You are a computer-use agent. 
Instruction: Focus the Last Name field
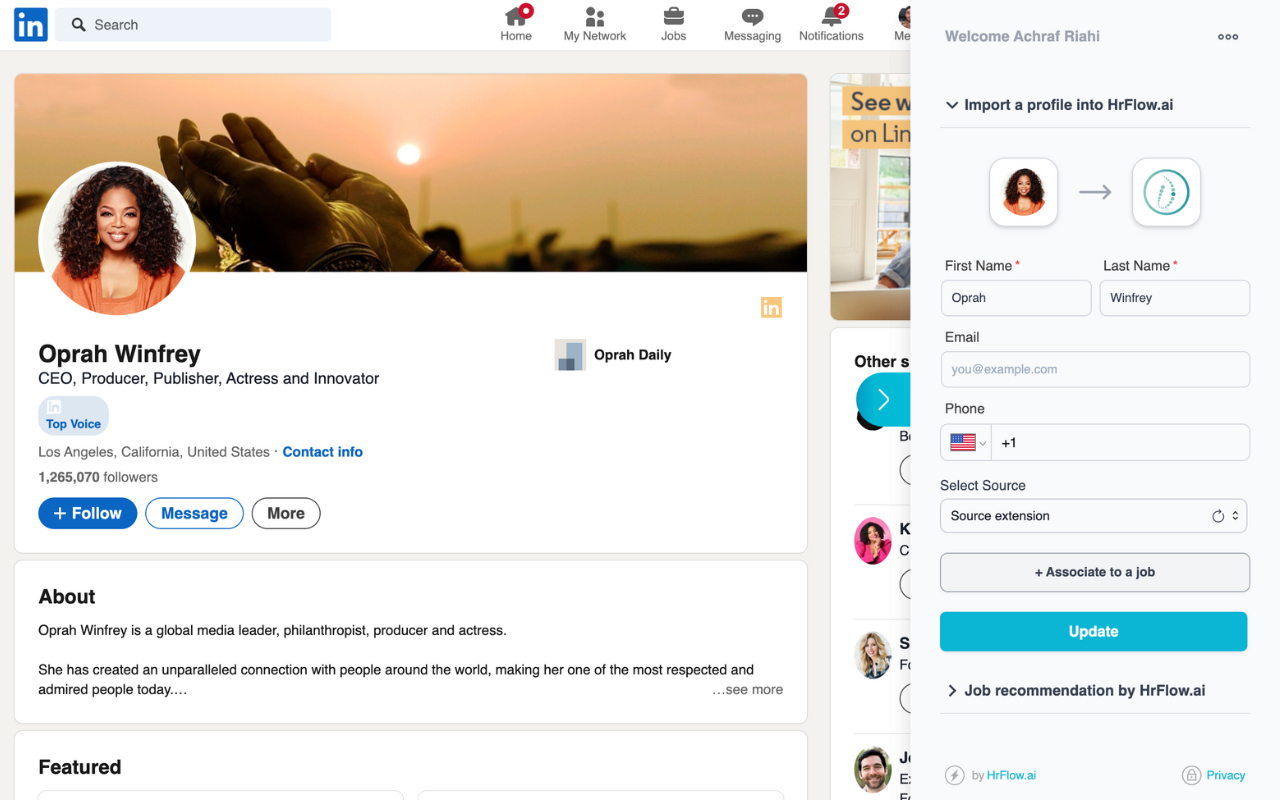[1175, 298]
